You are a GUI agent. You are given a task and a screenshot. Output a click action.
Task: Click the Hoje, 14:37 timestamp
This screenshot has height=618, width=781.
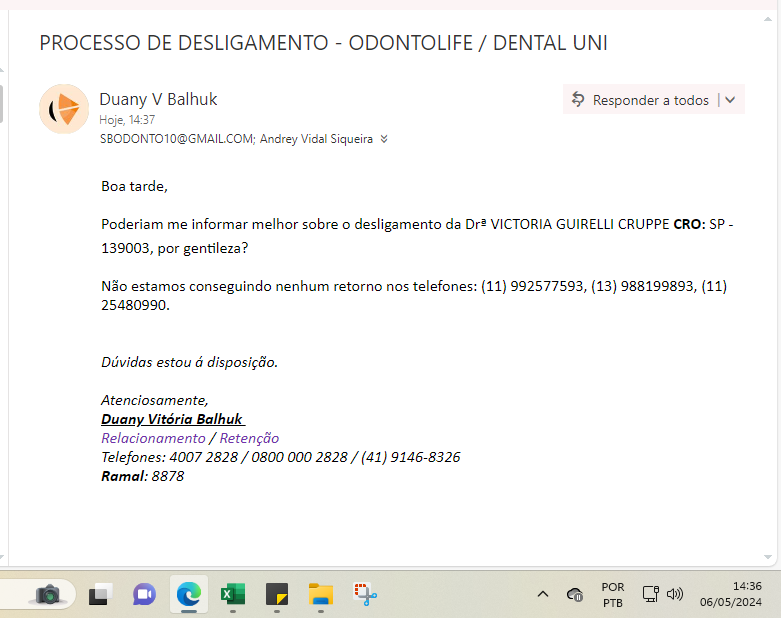[127, 120]
